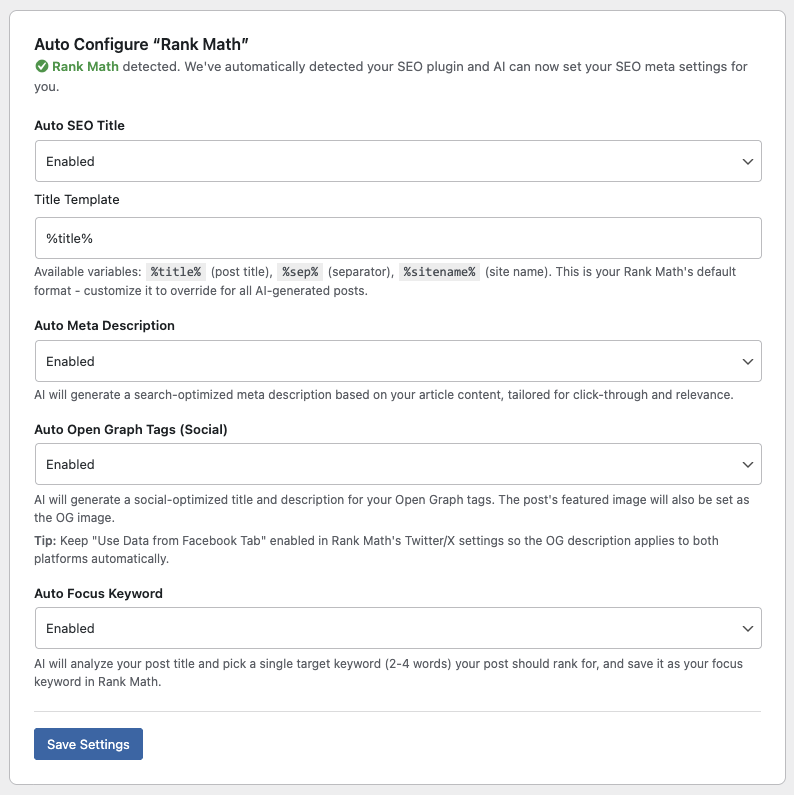
Task: Open the Auto Focus Keyword dropdown
Action: tap(398, 628)
